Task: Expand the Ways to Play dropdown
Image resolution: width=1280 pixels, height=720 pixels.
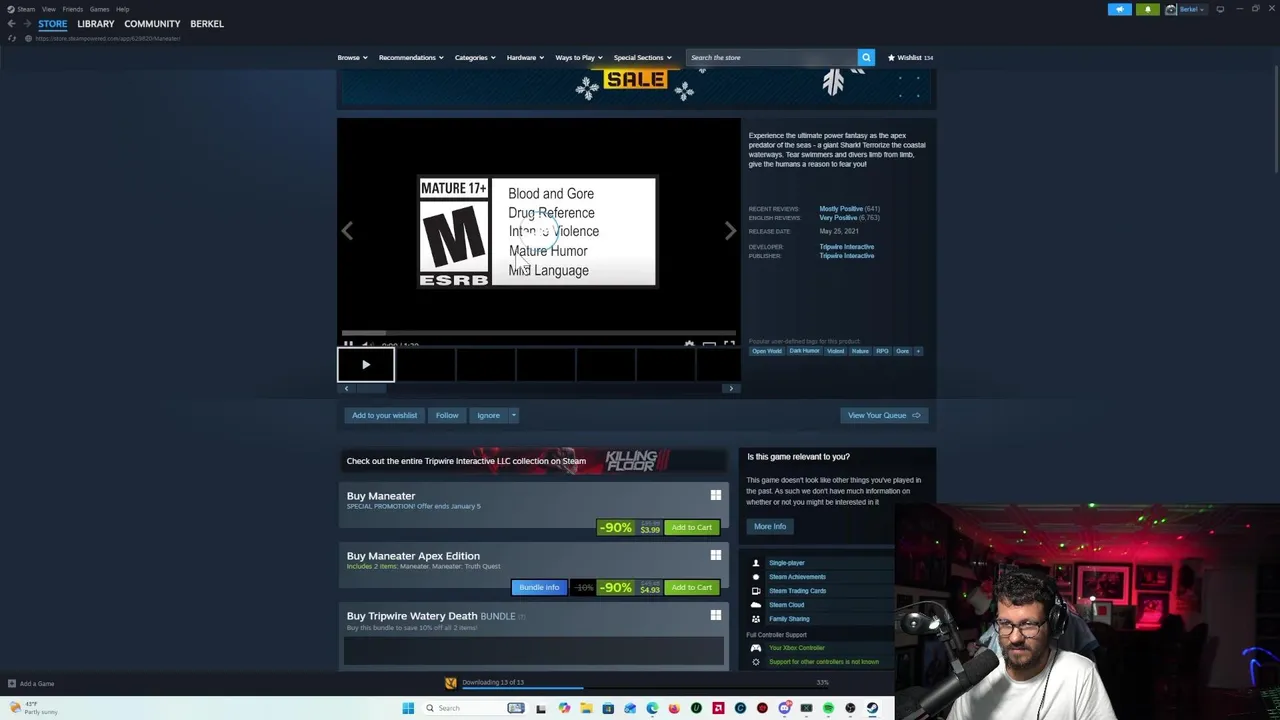Action: (579, 57)
